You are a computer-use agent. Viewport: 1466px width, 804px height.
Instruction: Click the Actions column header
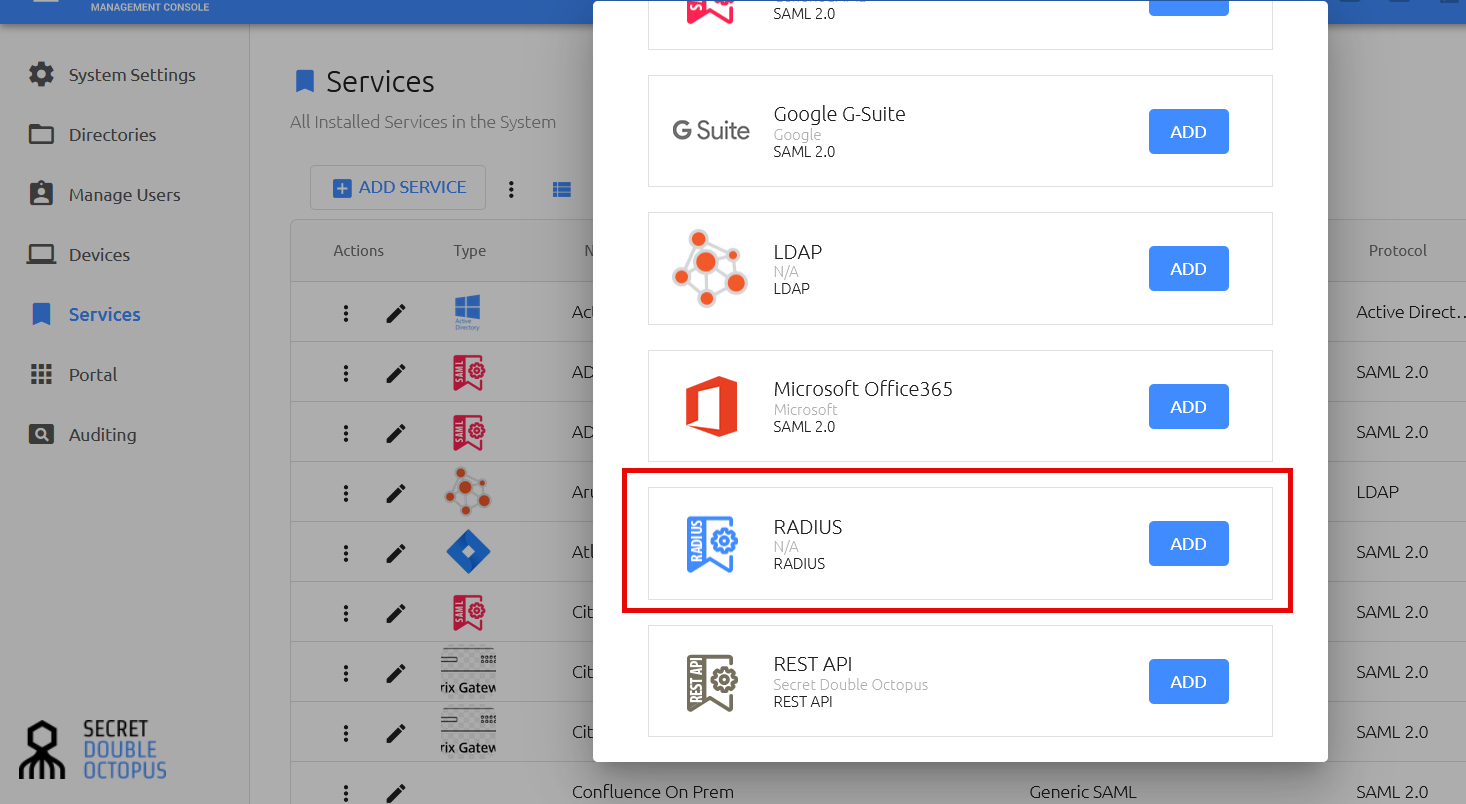[x=358, y=251]
